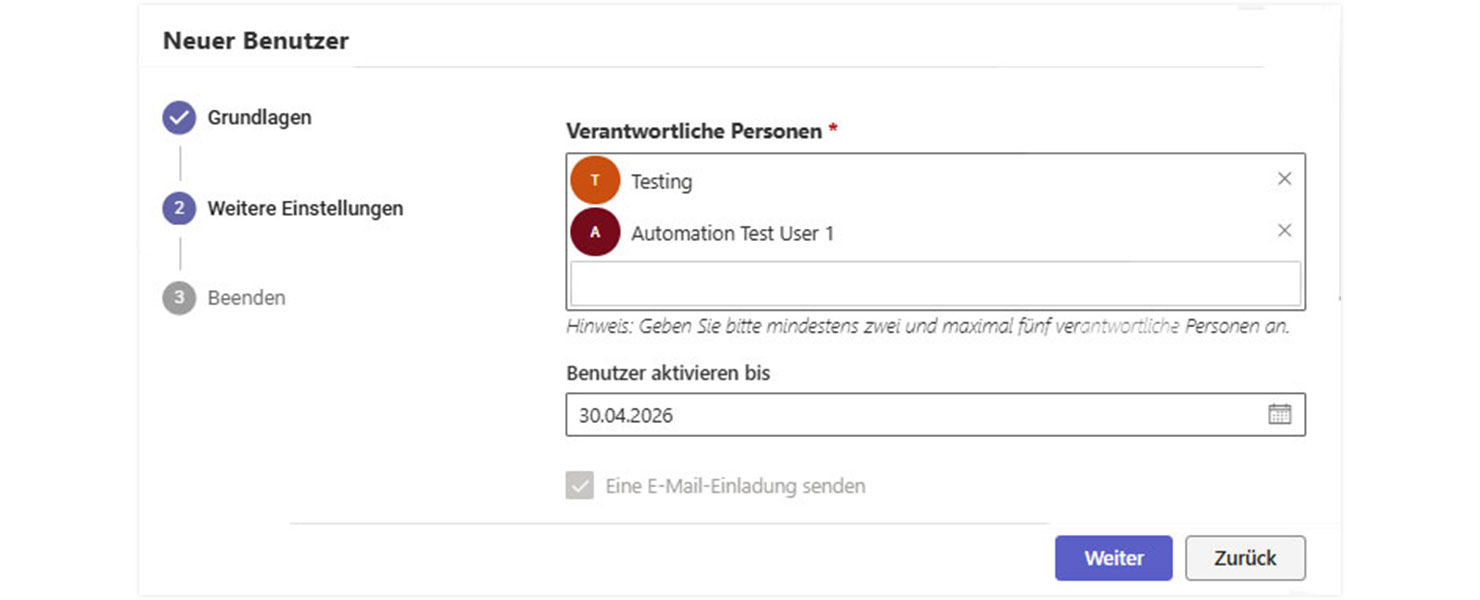Click the Grundlagen step label
Image resolution: width=1480 pixels, height=600 pixels.
[259, 116]
